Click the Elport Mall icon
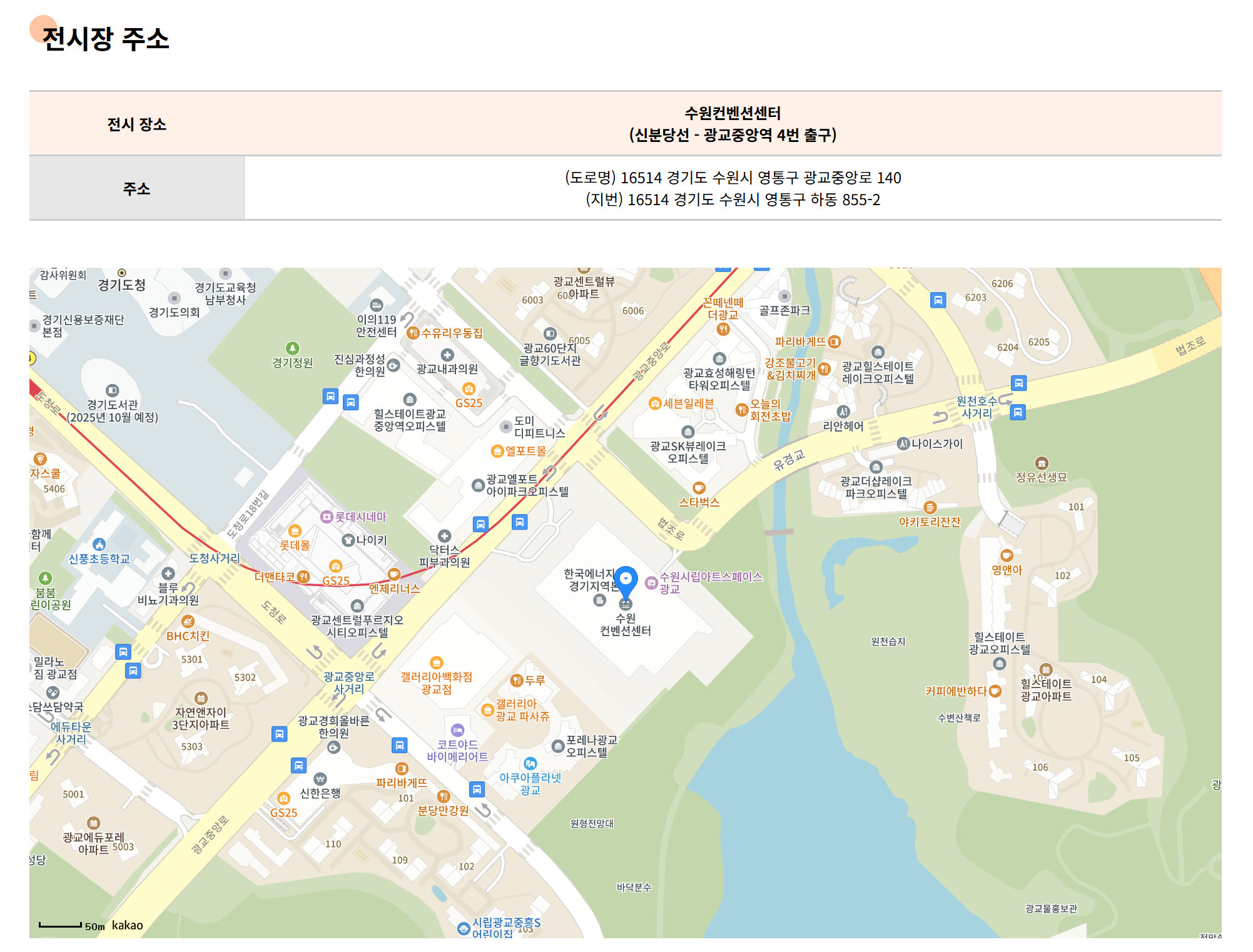This screenshot has height=952, width=1253. [x=497, y=451]
